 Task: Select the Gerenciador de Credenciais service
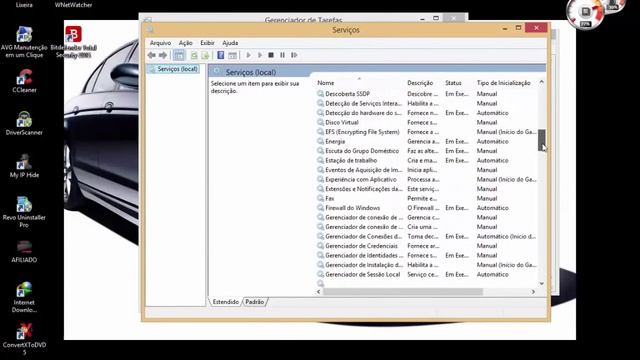pyautogui.click(x=427, y=246)
